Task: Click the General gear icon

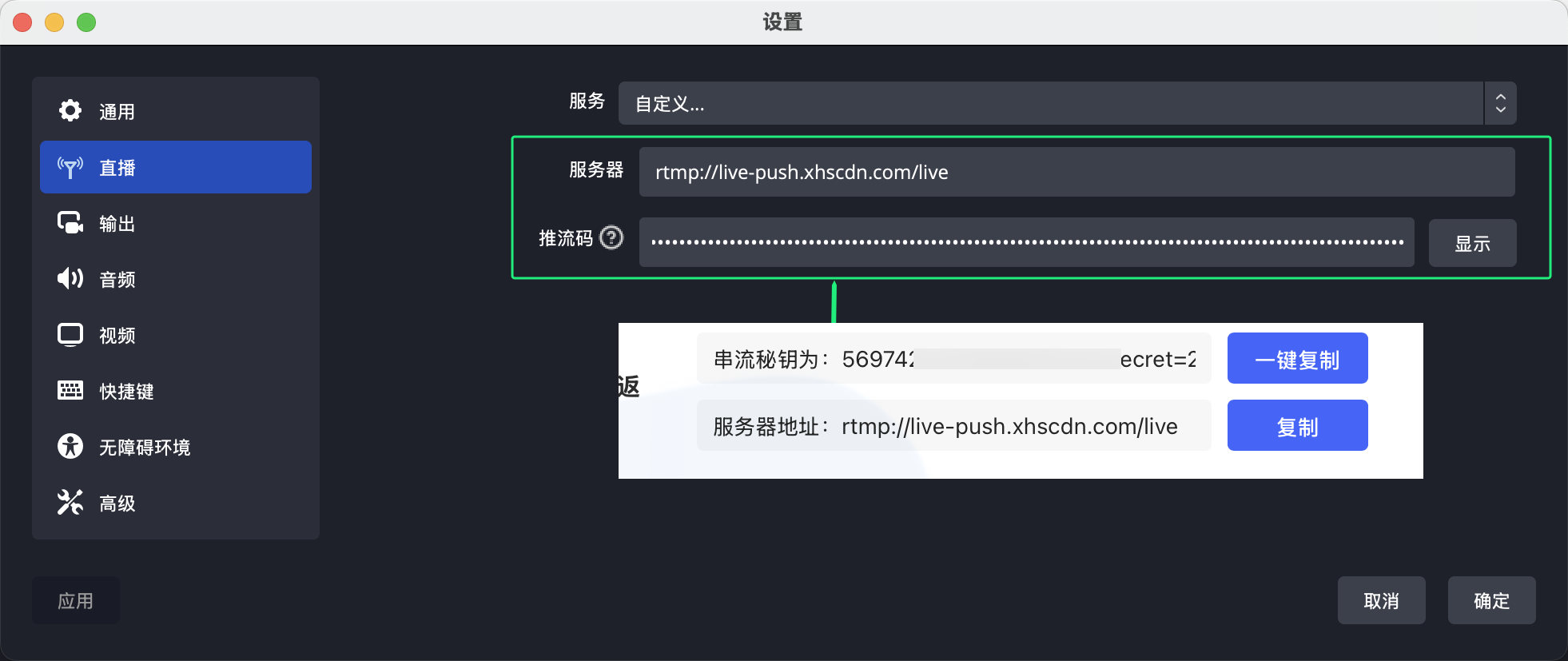Action: (70, 110)
